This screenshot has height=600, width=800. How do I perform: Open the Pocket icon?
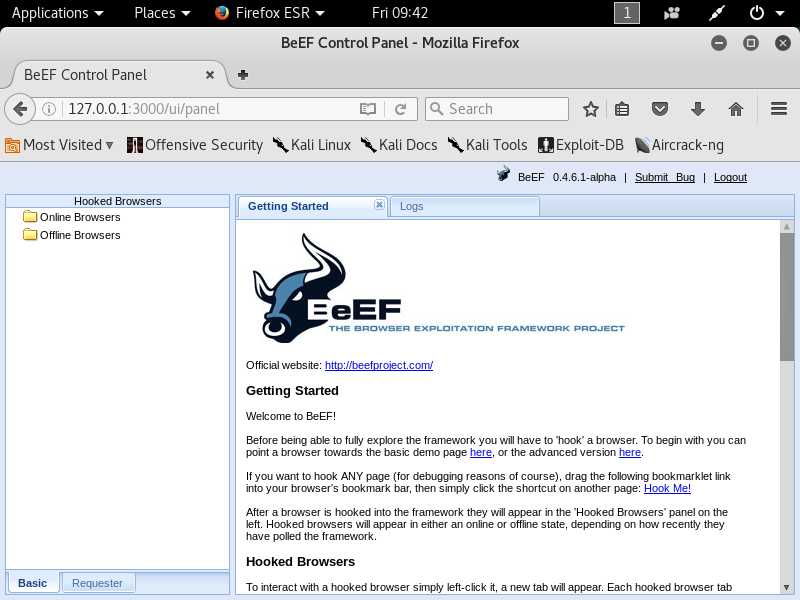[660, 109]
